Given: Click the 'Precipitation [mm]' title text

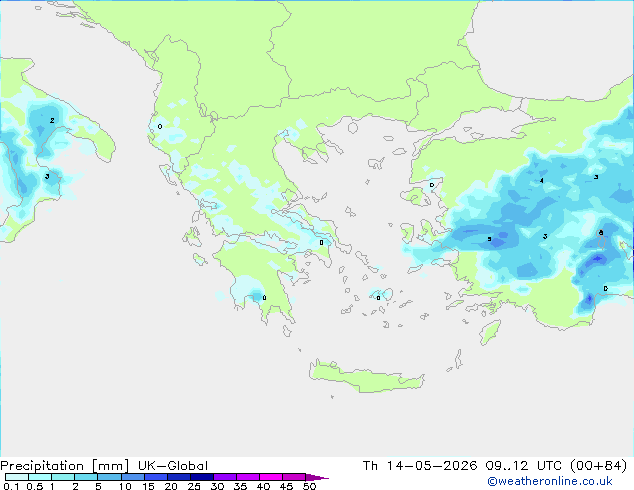Looking at the screenshot, I should click(65, 466).
